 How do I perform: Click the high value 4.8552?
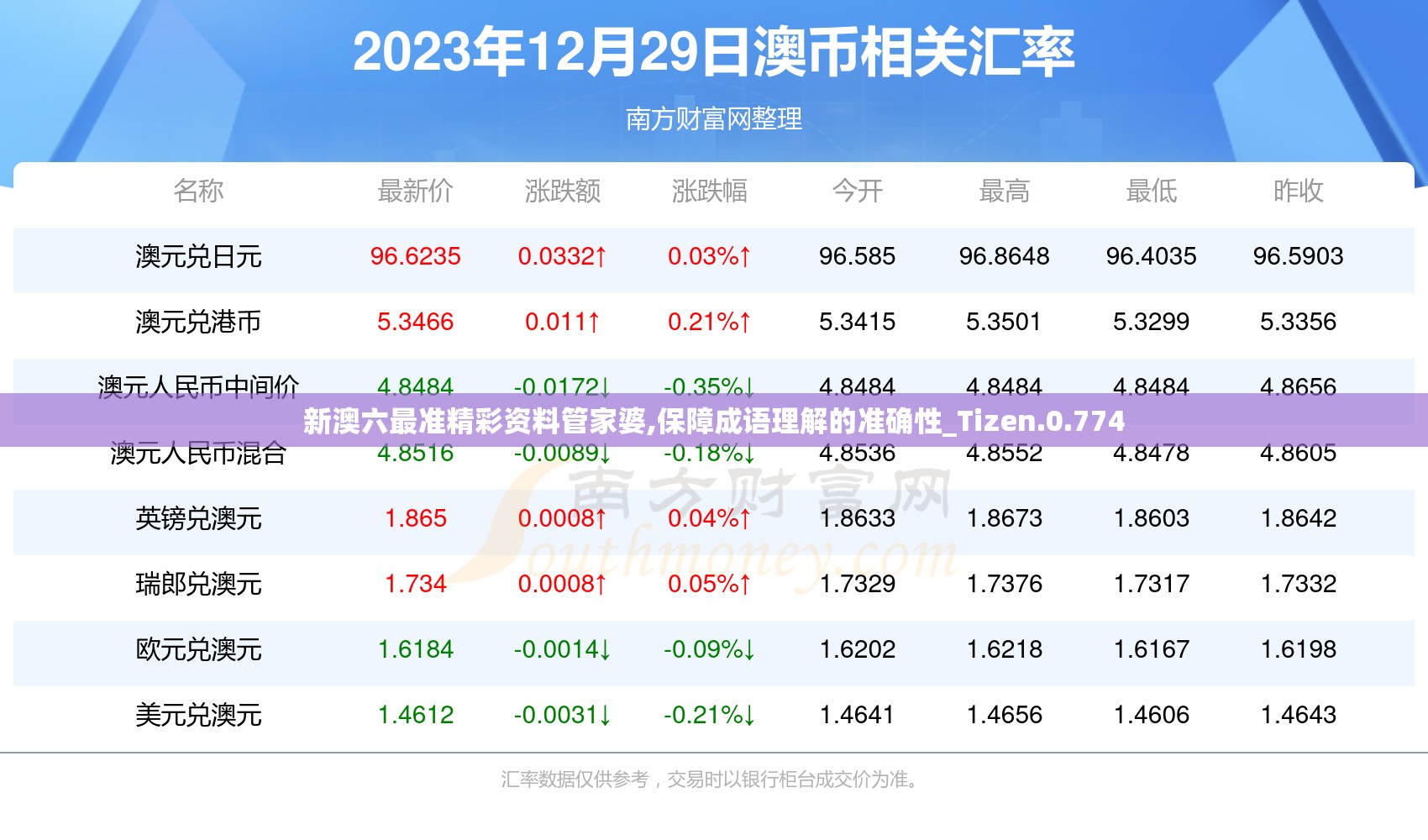click(1005, 454)
